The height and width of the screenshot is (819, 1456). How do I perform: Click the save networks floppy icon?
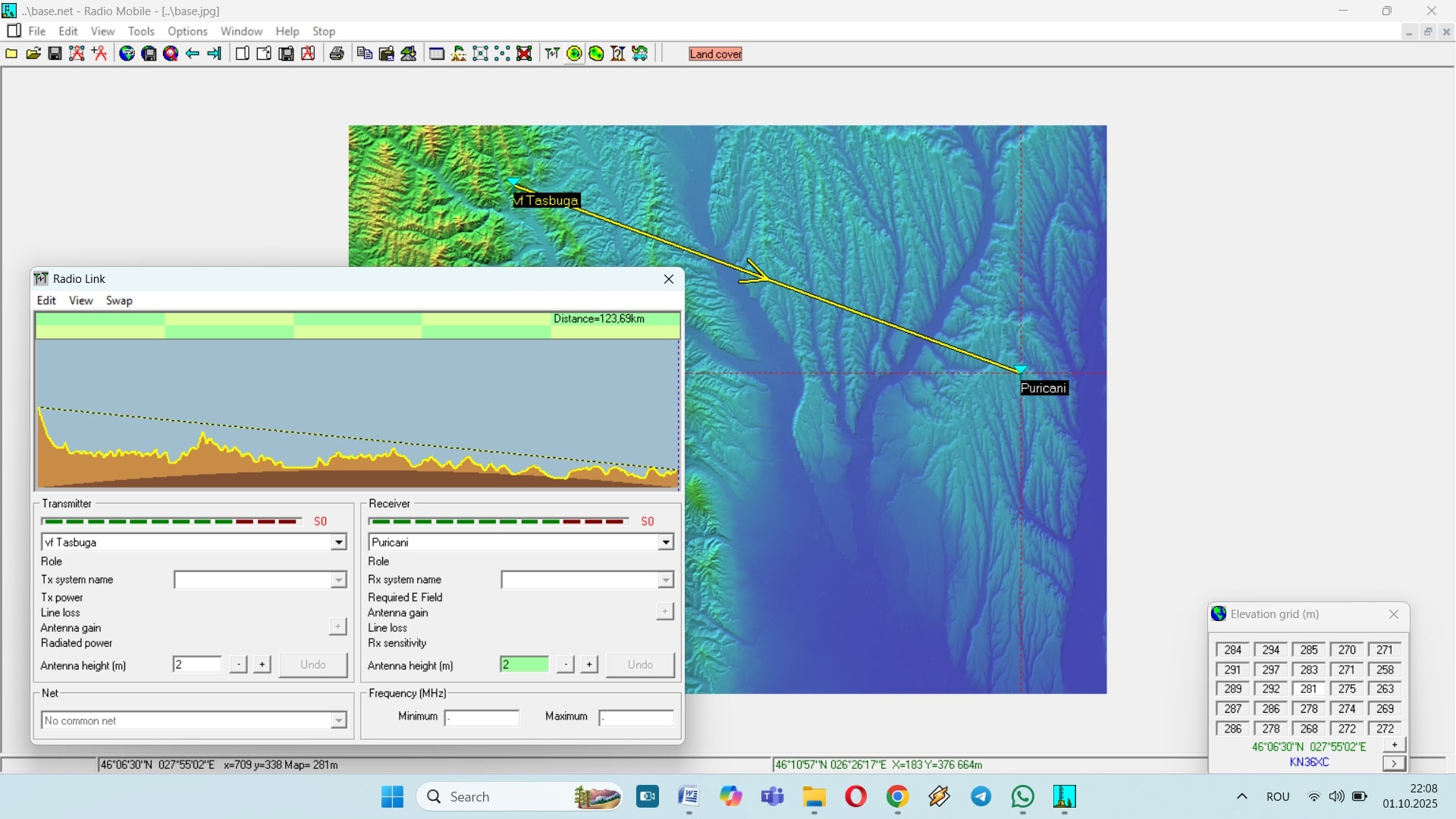[x=55, y=54]
